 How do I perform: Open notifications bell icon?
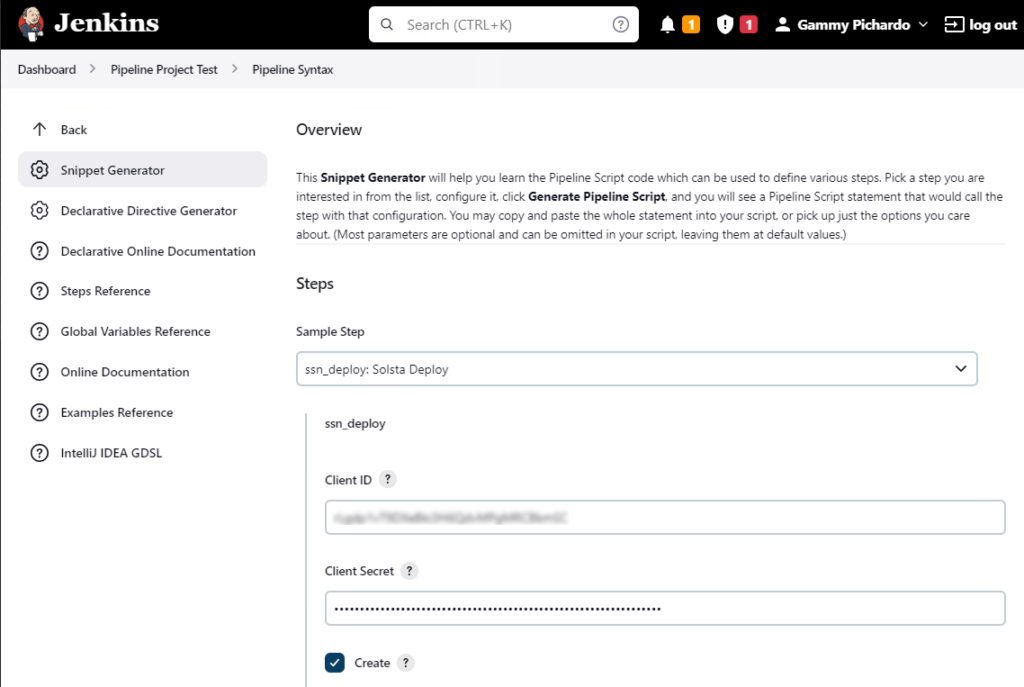[667, 25]
